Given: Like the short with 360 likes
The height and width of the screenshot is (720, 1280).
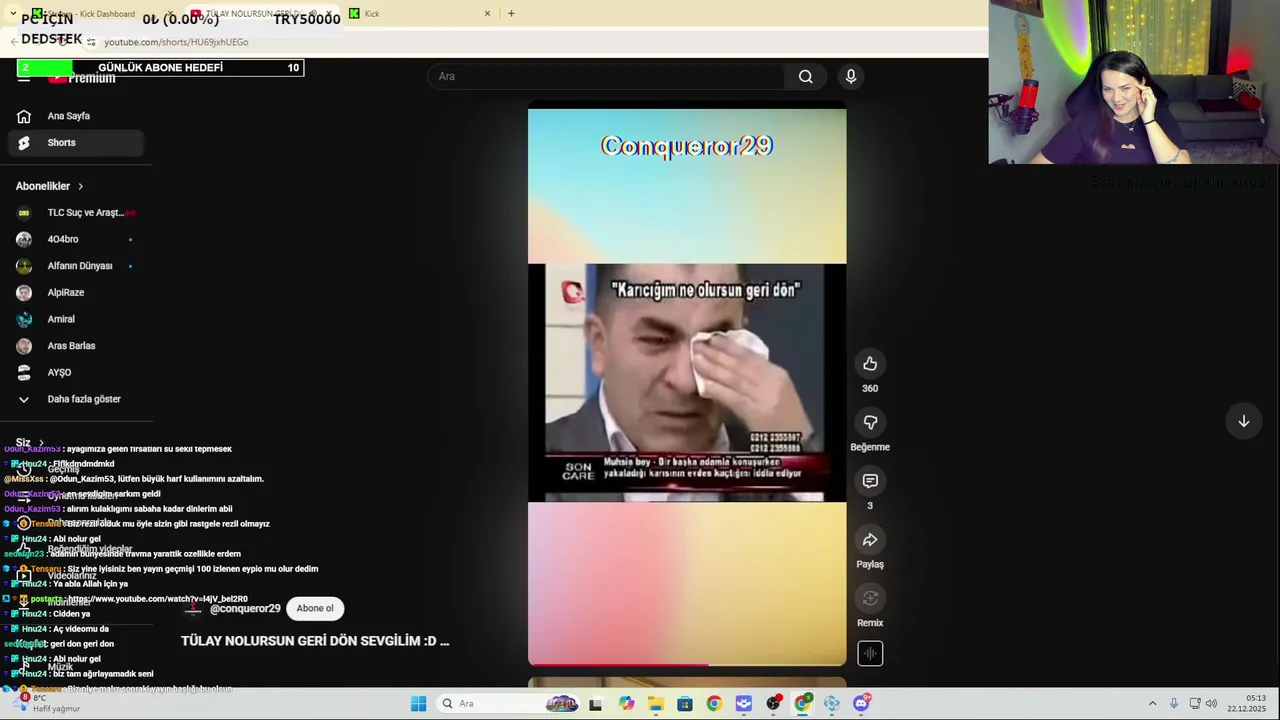Looking at the screenshot, I should click(870, 364).
